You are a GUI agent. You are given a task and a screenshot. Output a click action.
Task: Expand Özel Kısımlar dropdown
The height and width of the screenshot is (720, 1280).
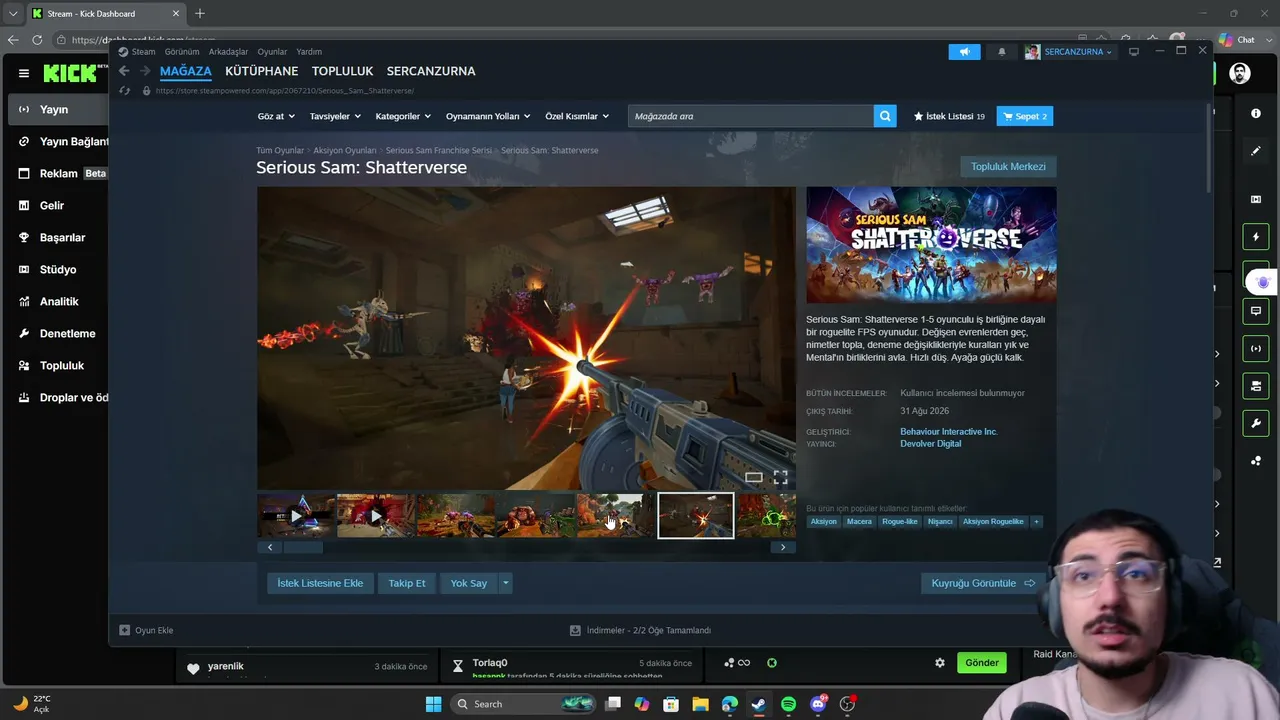pos(577,116)
